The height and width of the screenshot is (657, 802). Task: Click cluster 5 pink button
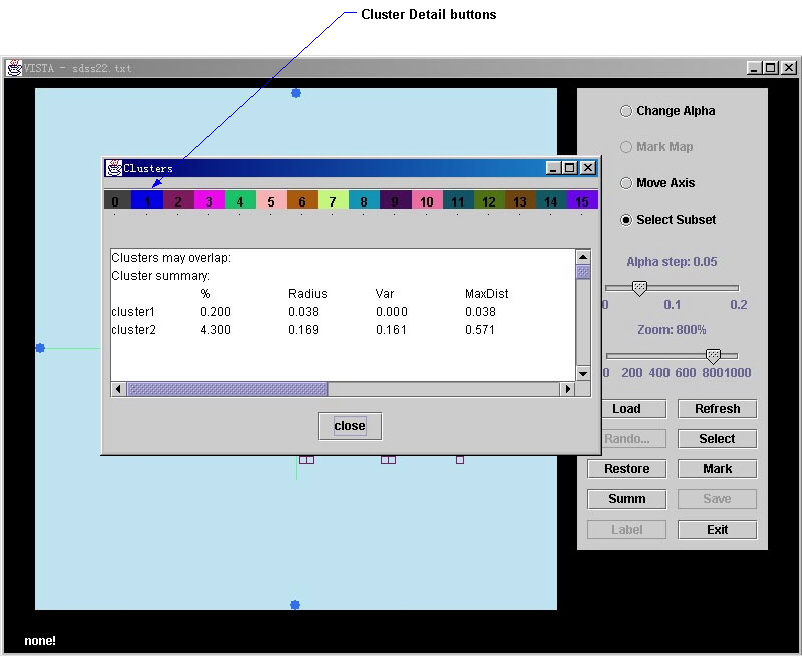271,201
